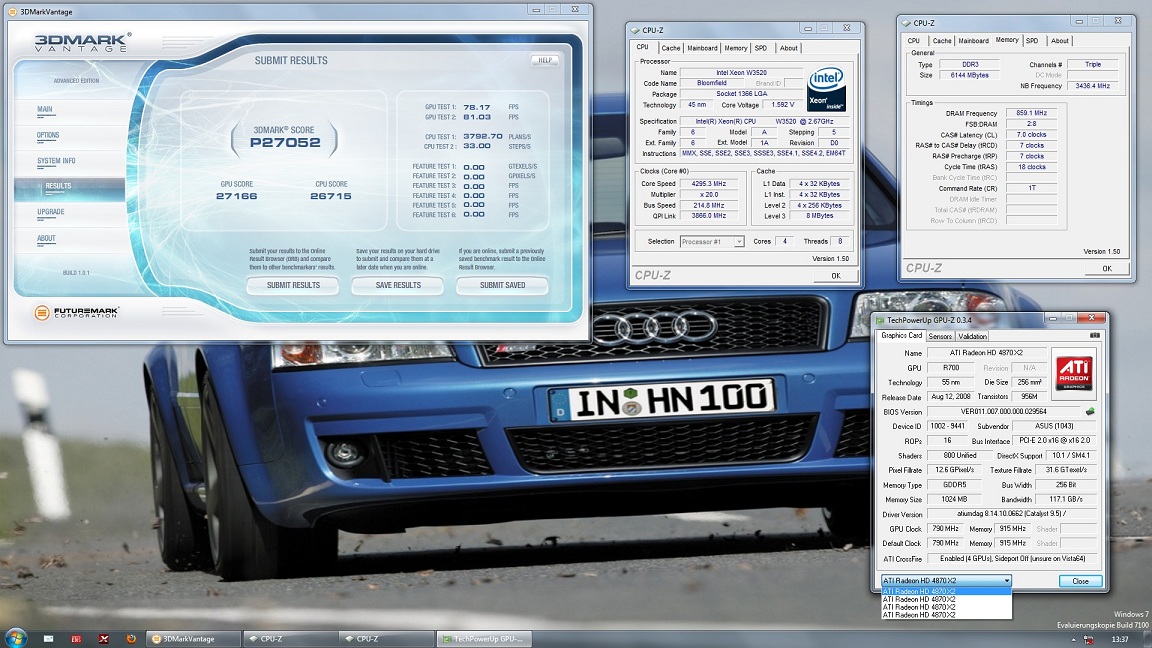Open Options in the 3DMark sidebar
This screenshot has height=648, width=1152.
pyautogui.click(x=48, y=135)
